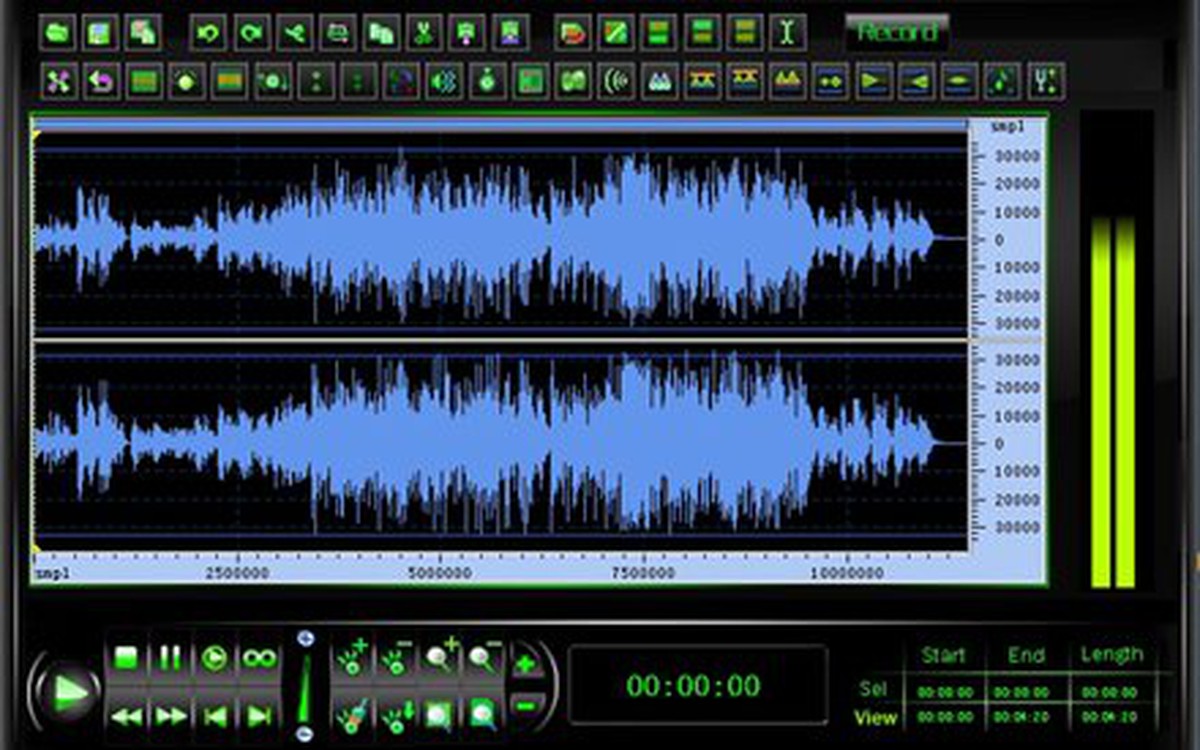
Task: Click the 5000000 mark on timeline ruler
Action: click(x=440, y=574)
